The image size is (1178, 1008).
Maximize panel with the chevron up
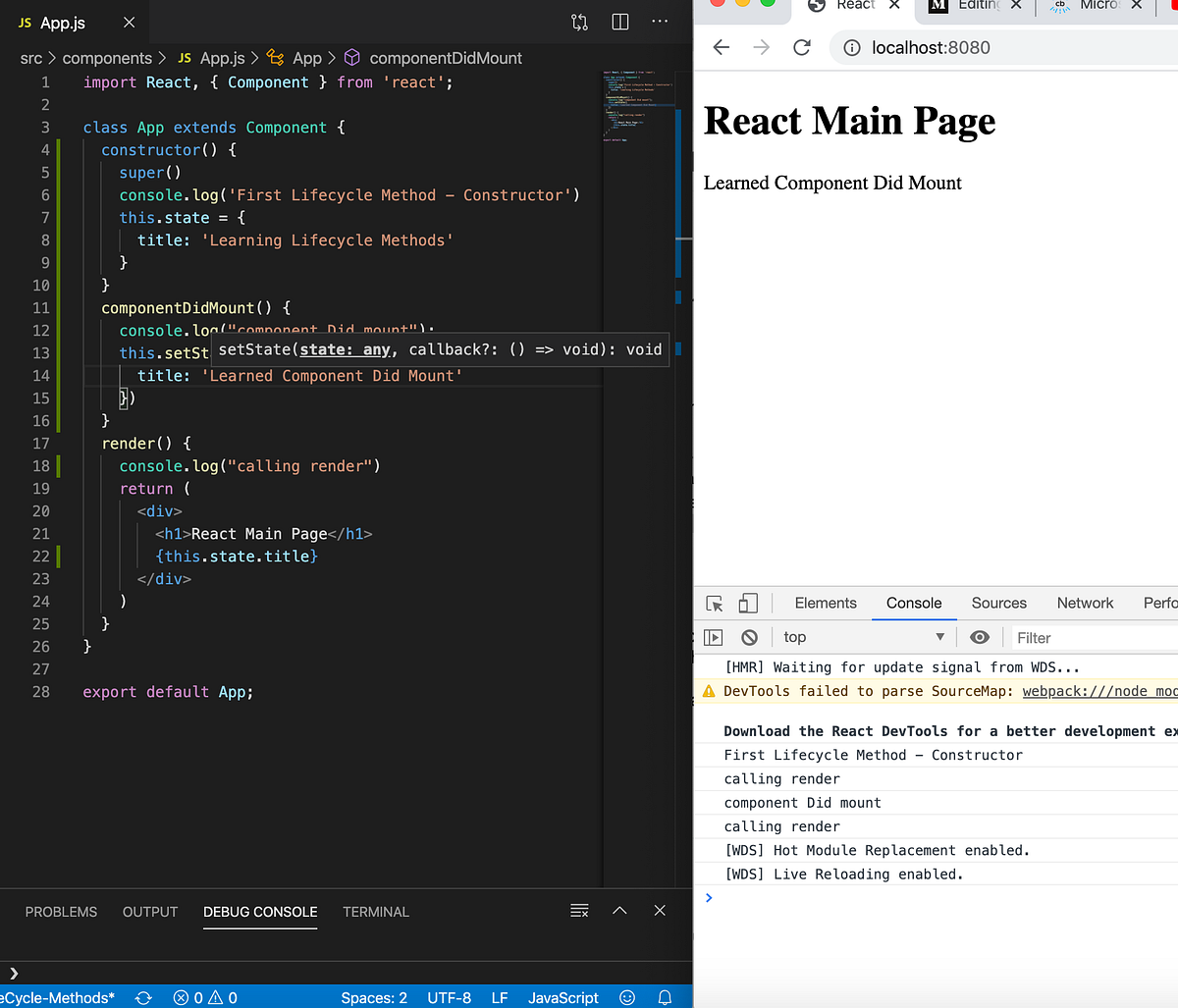click(x=619, y=911)
